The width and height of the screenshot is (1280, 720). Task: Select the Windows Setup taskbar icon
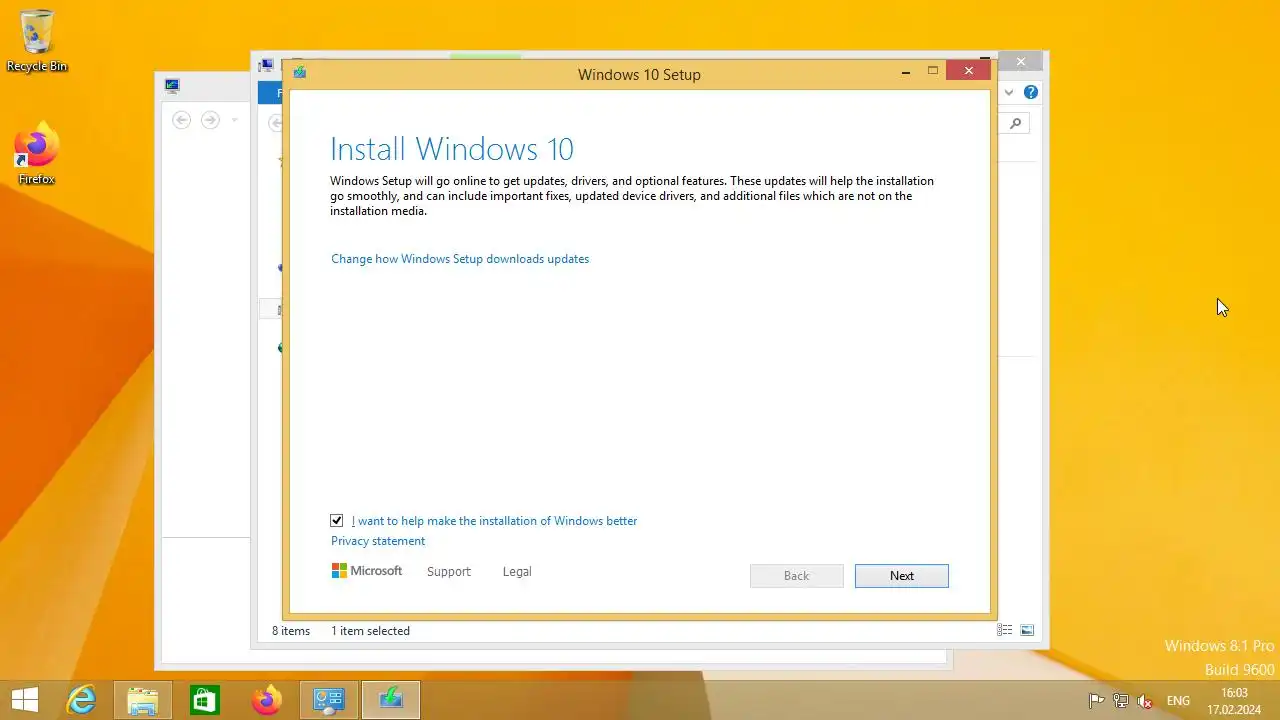391,700
